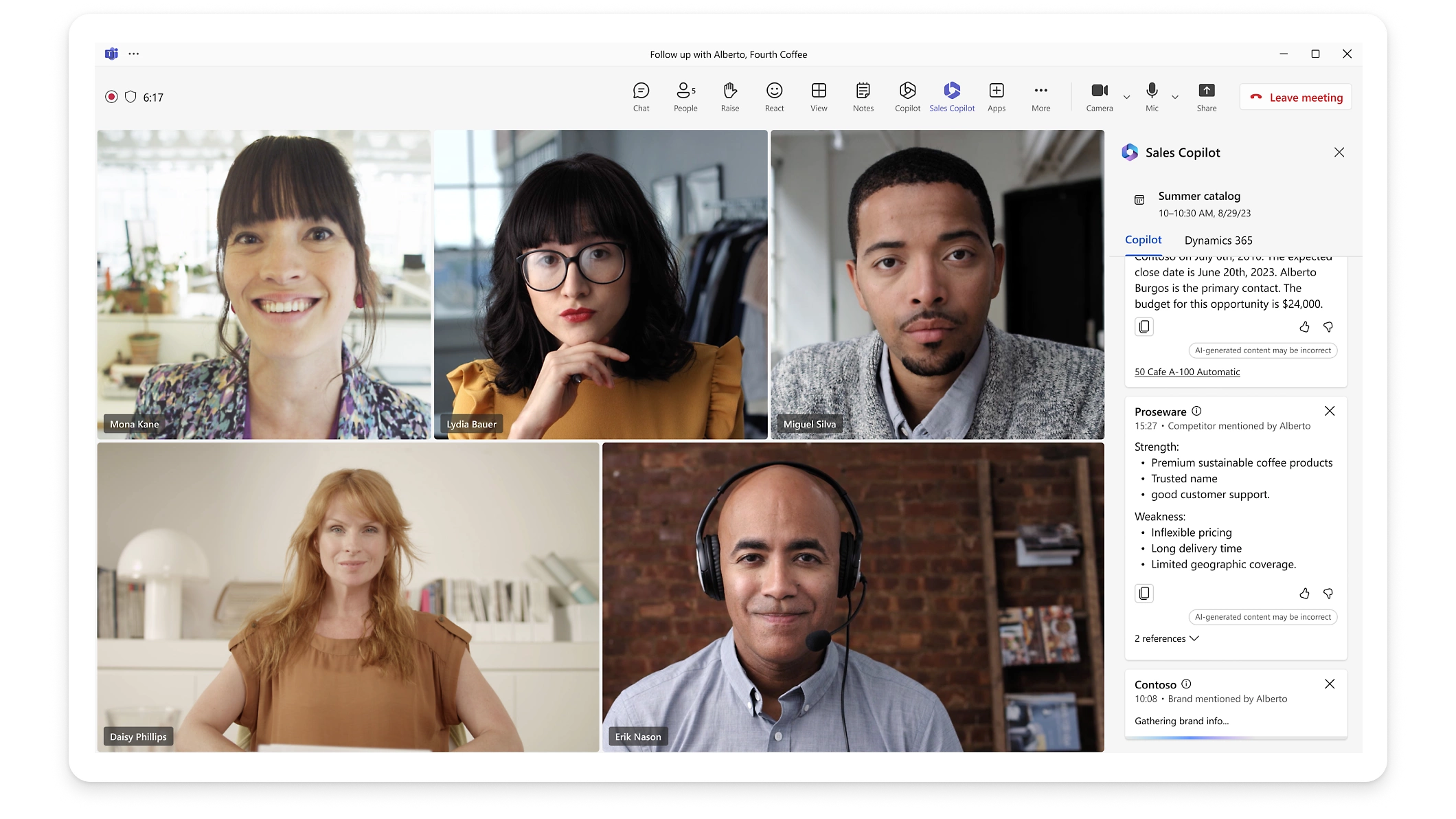1456x819 pixels.
Task: Open camera options dropdown arrow
Action: pyautogui.click(x=1126, y=98)
